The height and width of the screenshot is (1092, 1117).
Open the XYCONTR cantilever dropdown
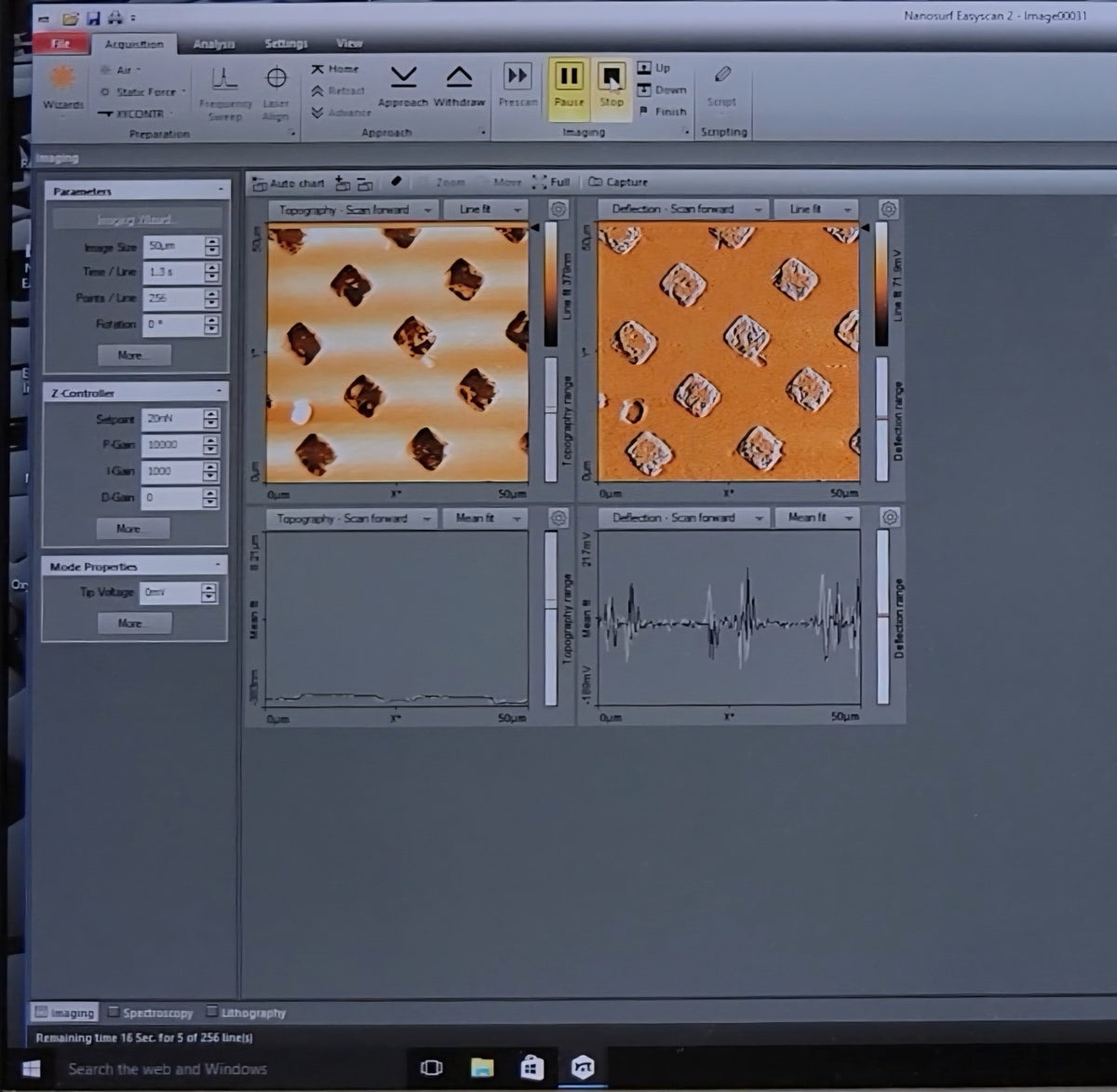pos(135,114)
